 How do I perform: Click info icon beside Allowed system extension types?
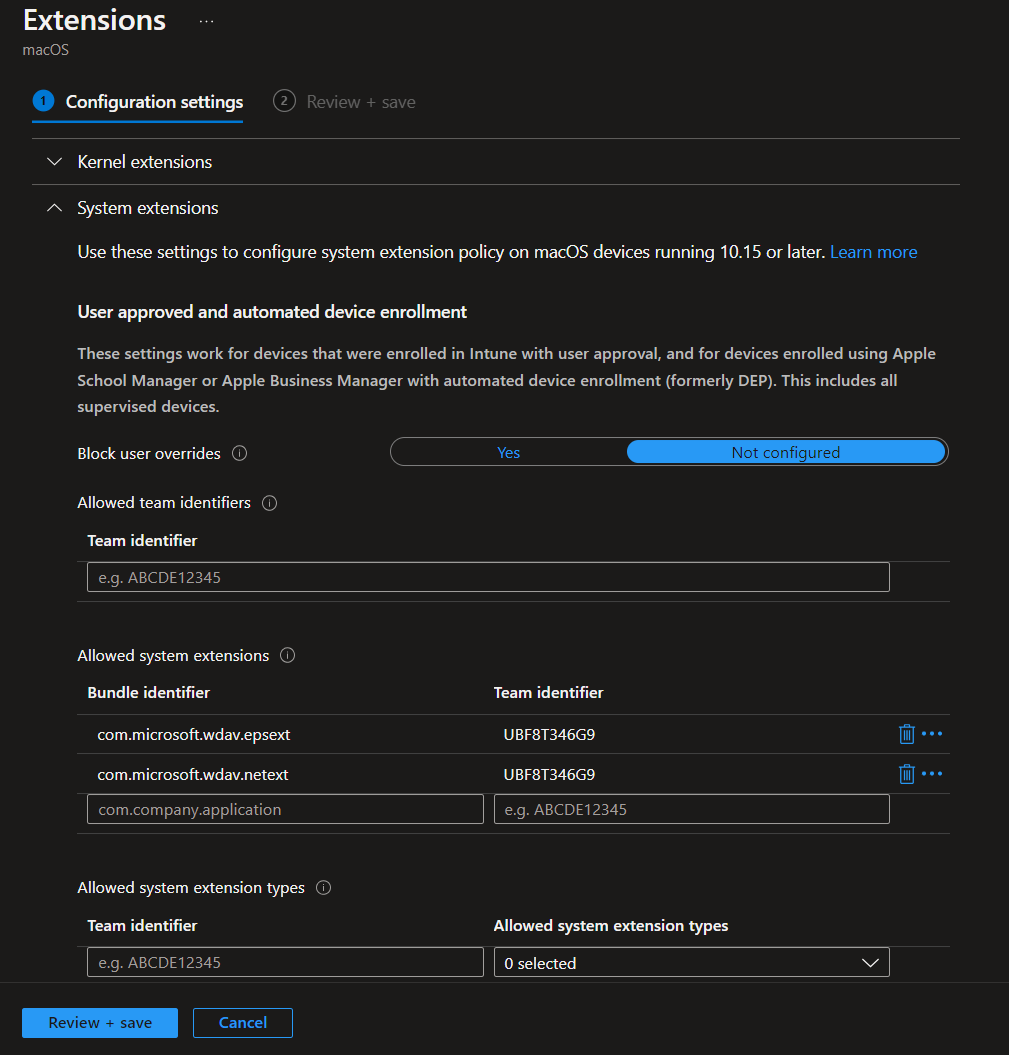[x=323, y=888]
